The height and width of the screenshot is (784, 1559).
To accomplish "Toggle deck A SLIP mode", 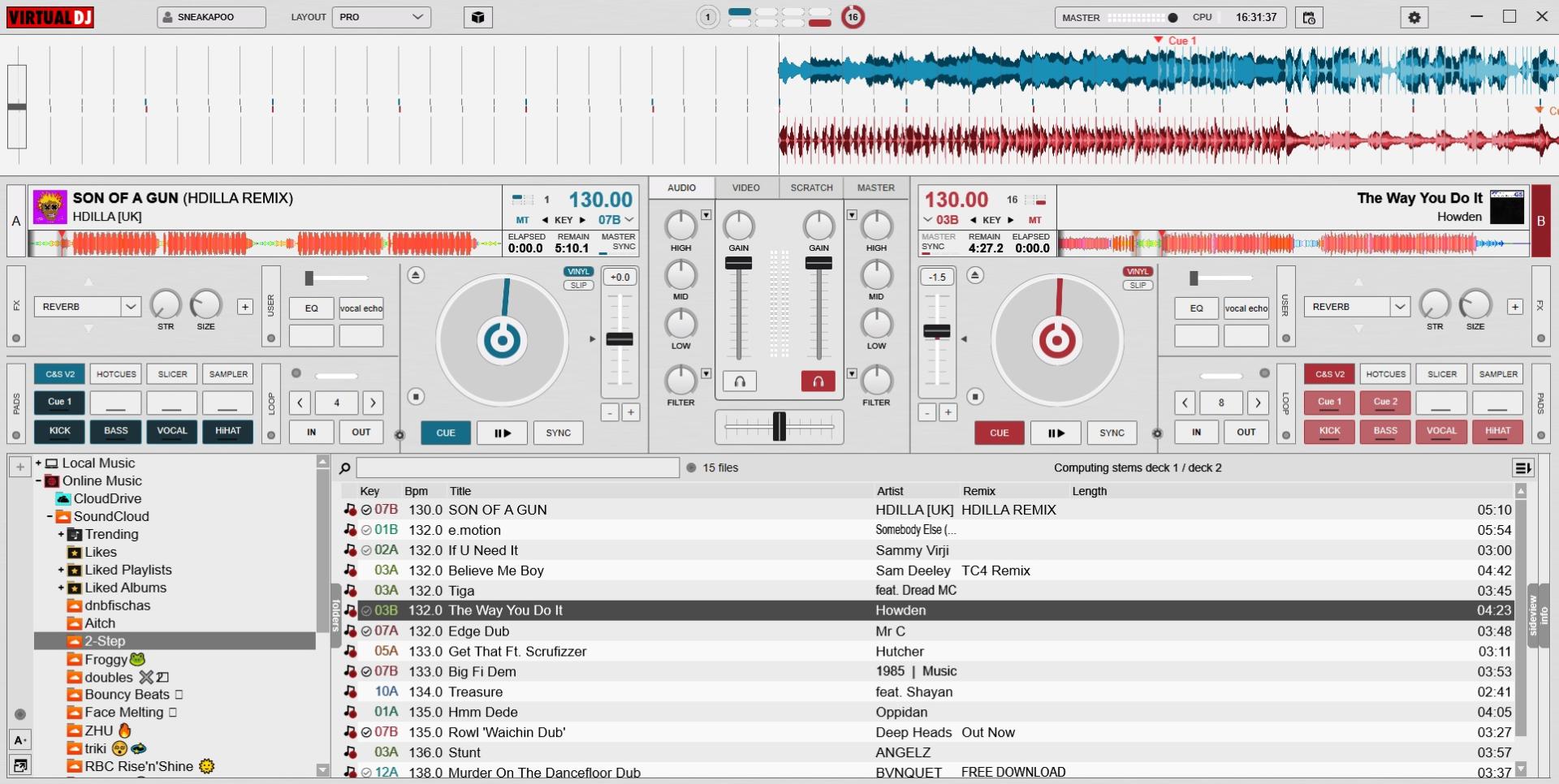I will [x=579, y=285].
